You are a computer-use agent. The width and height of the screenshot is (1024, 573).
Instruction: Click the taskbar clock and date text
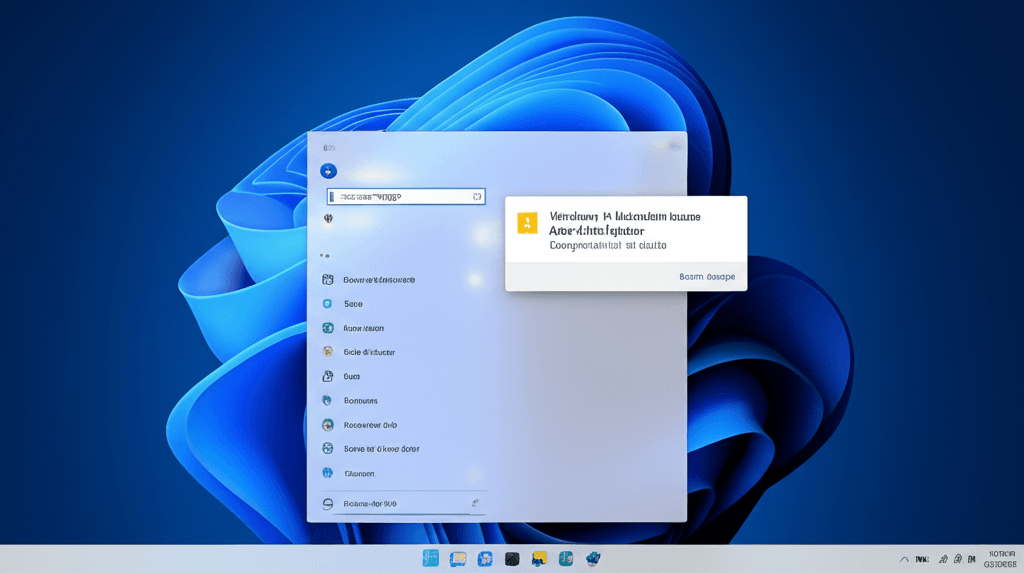[1000, 559]
